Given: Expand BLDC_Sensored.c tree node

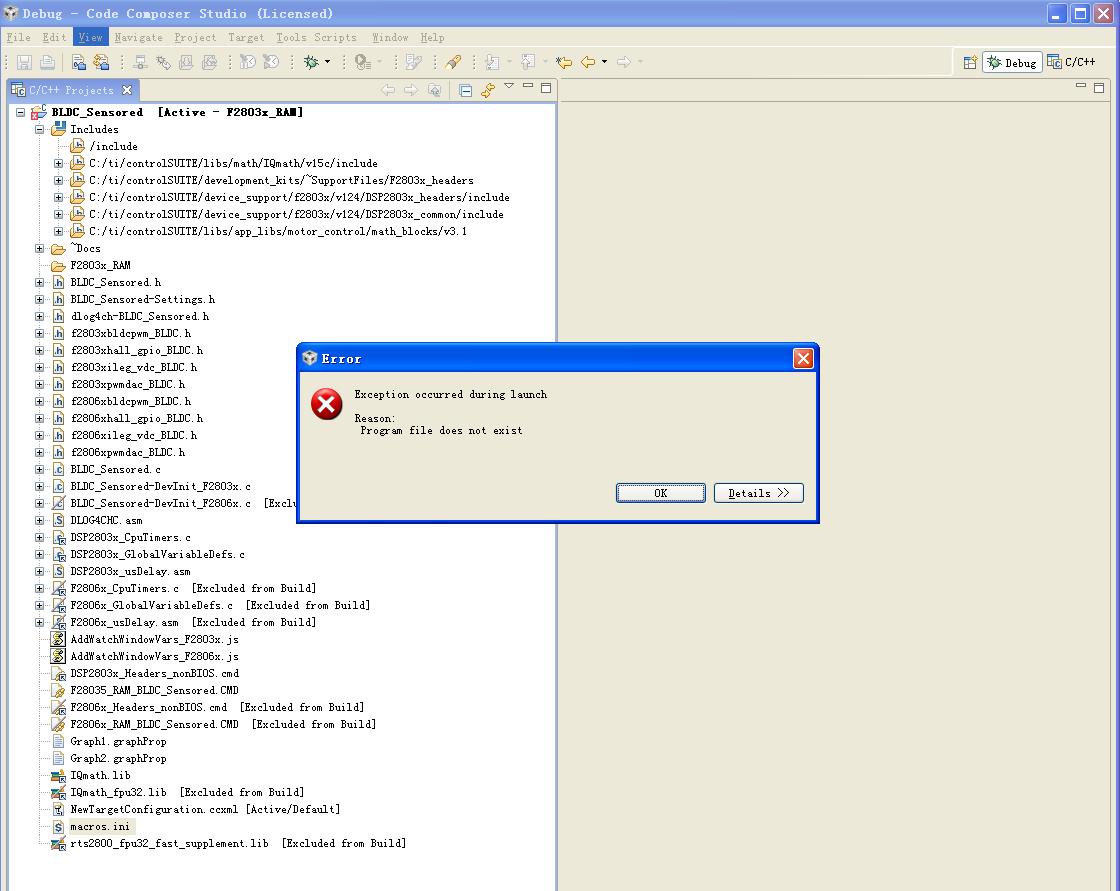Looking at the screenshot, I should (x=40, y=469).
